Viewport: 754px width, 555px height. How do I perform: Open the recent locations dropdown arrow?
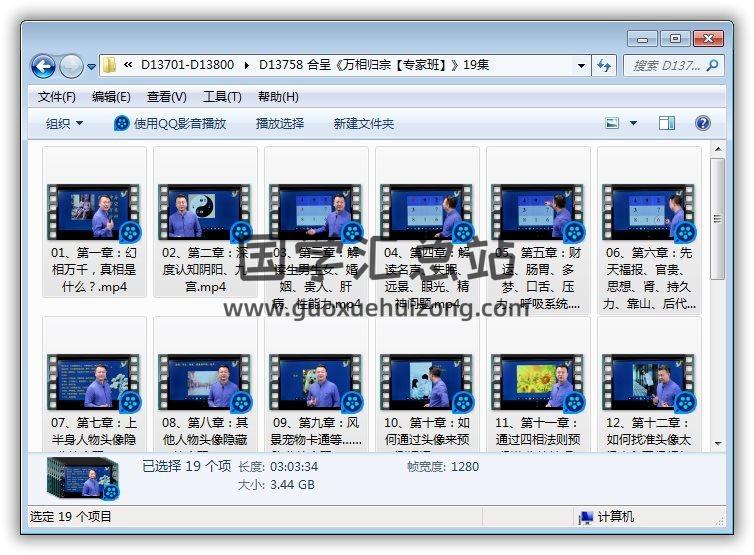click(x=91, y=67)
